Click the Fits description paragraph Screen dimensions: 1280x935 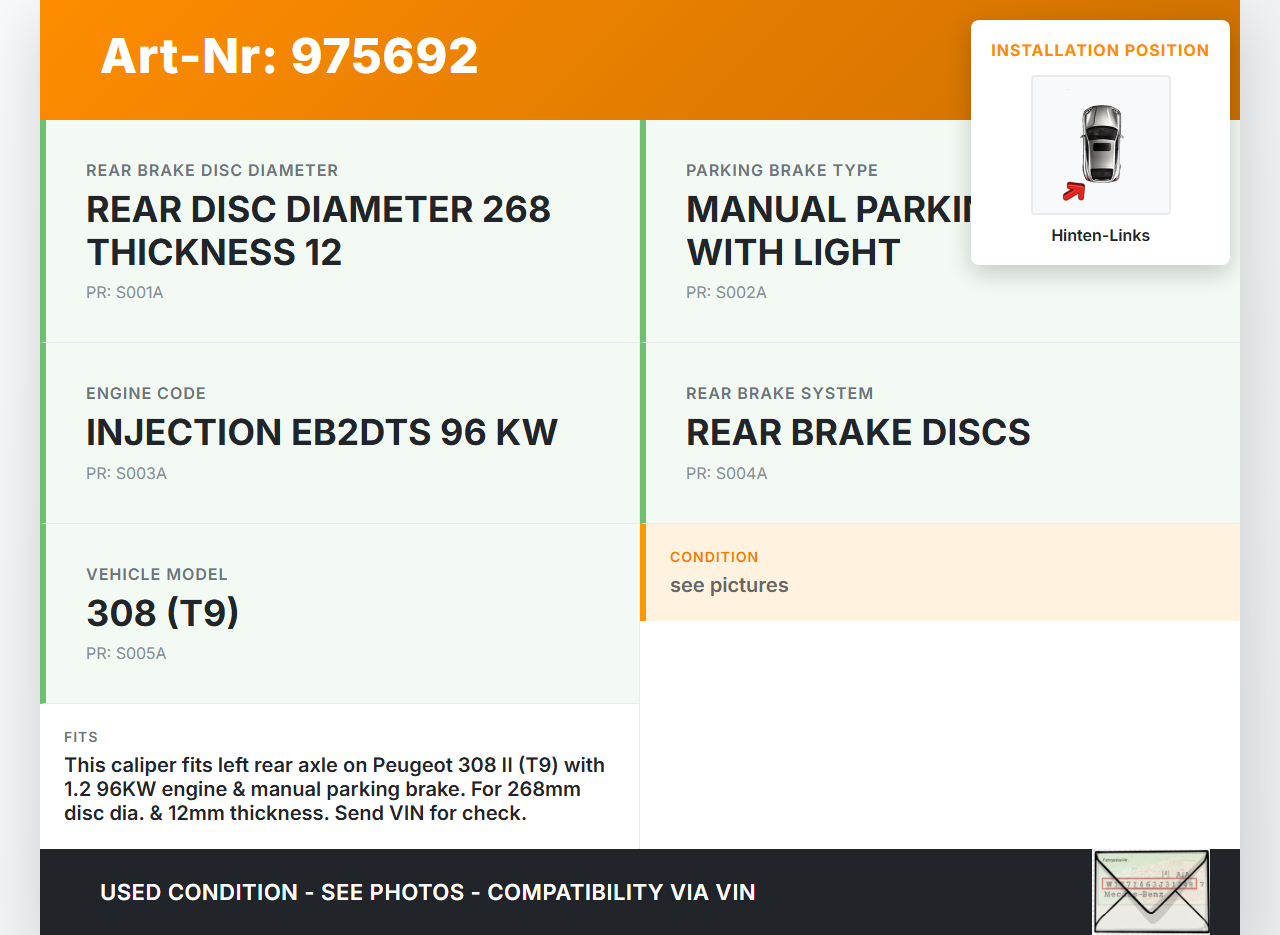coord(335,789)
